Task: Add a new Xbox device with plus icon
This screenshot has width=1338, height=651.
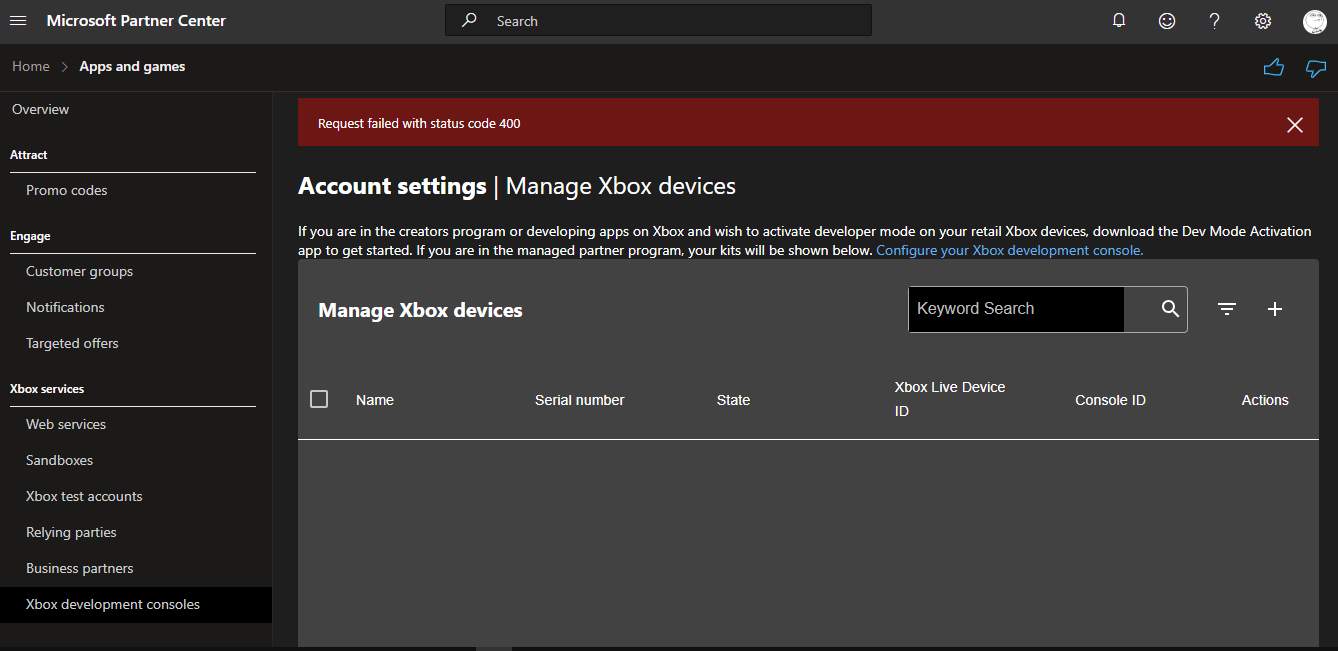Action: [1275, 309]
